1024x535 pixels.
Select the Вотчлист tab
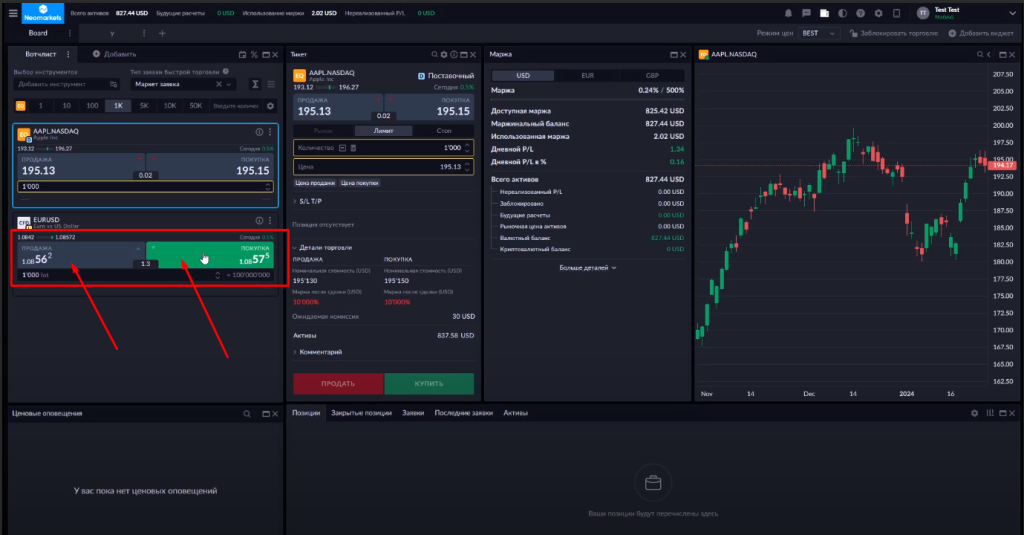point(41,54)
